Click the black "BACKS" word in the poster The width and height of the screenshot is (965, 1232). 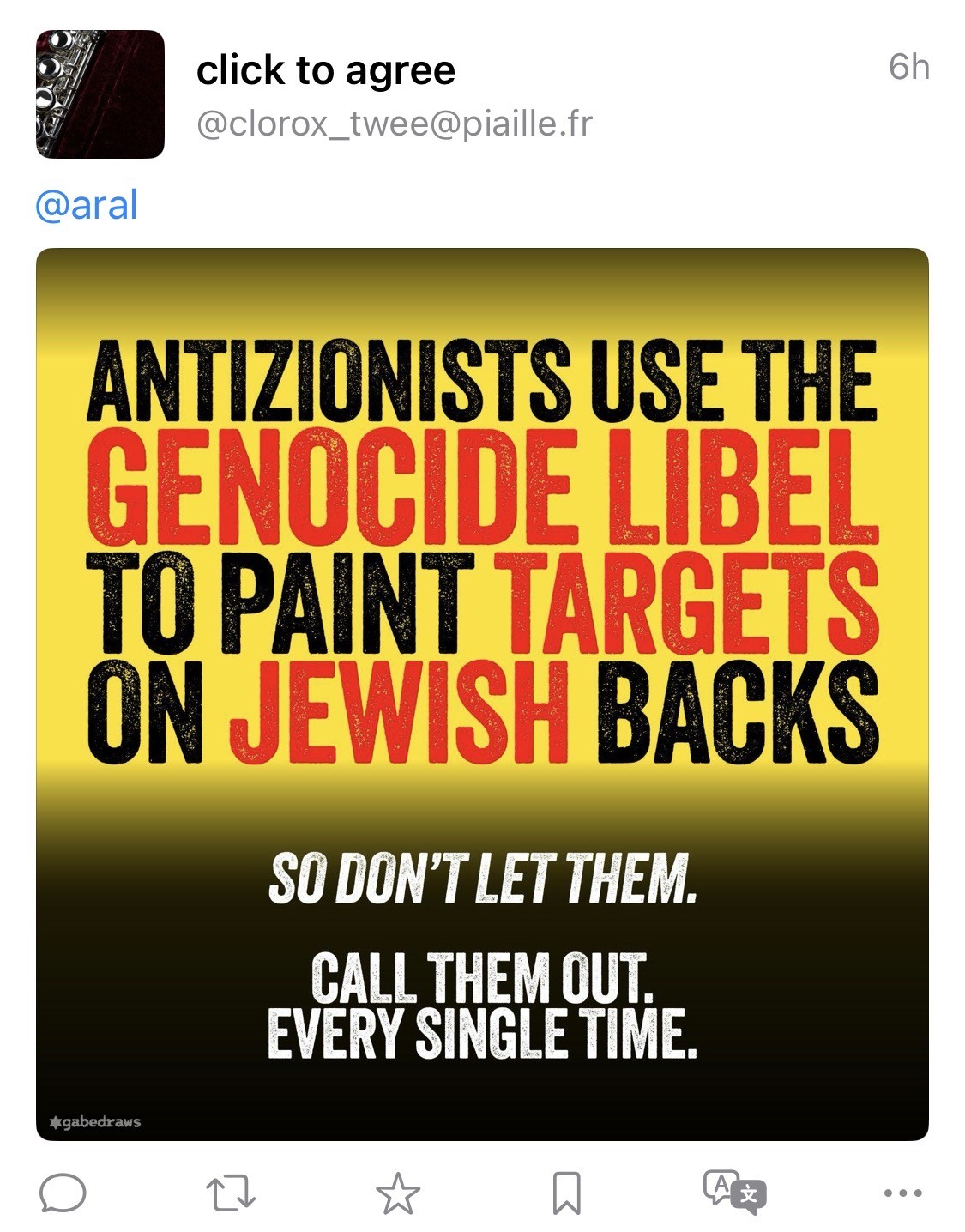[x=736, y=714]
